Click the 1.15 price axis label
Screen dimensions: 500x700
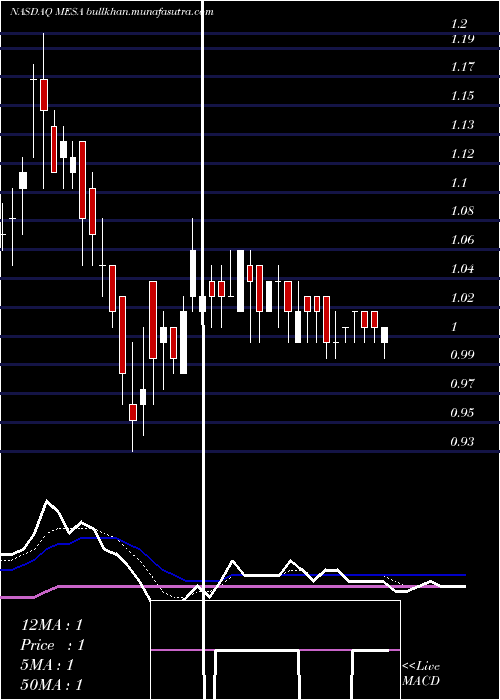tap(462, 96)
